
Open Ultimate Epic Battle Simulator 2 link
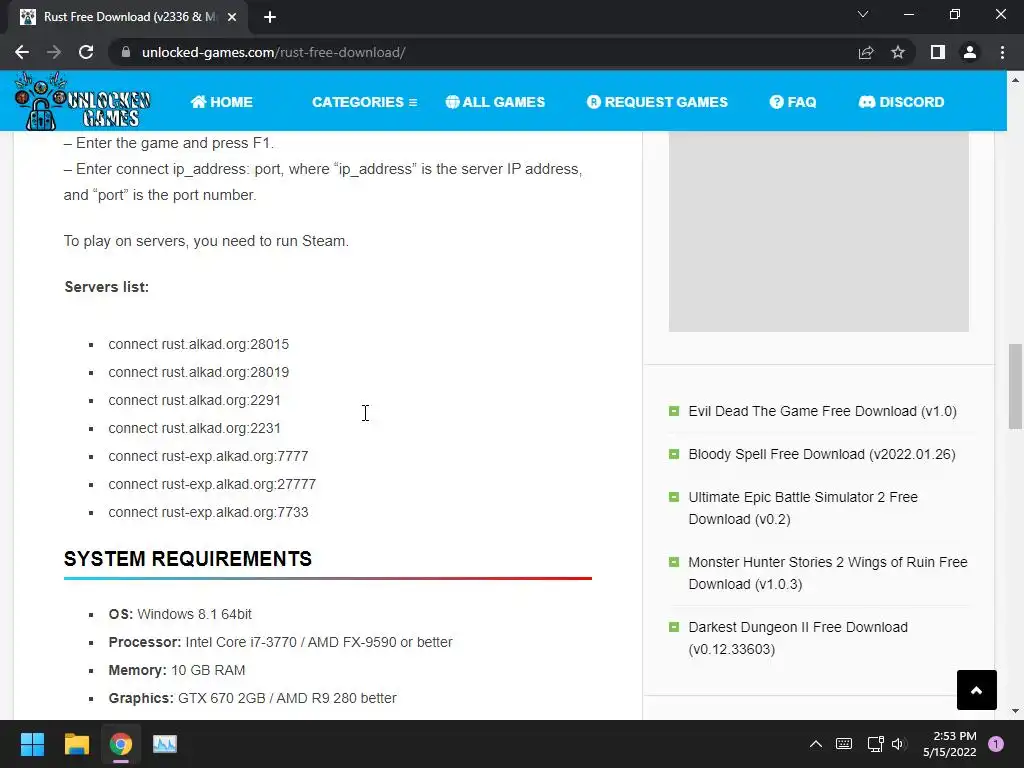[x=803, y=508]
